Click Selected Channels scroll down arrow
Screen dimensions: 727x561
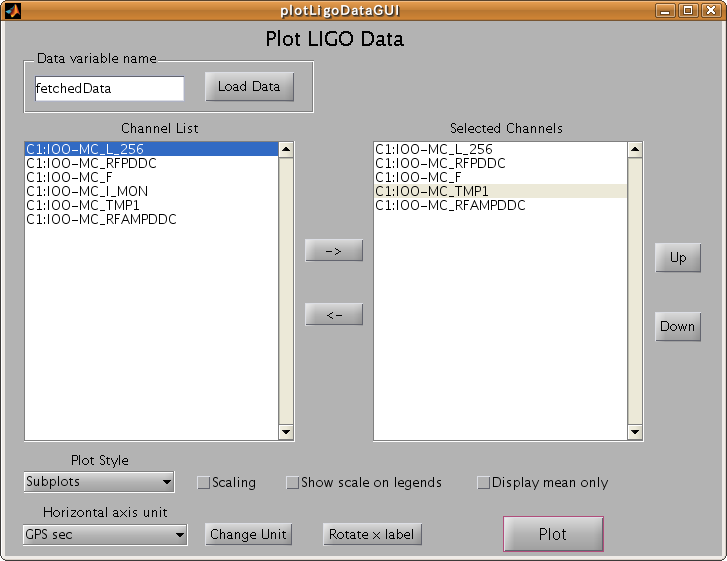pyautogui.click(x=635, y=432)
